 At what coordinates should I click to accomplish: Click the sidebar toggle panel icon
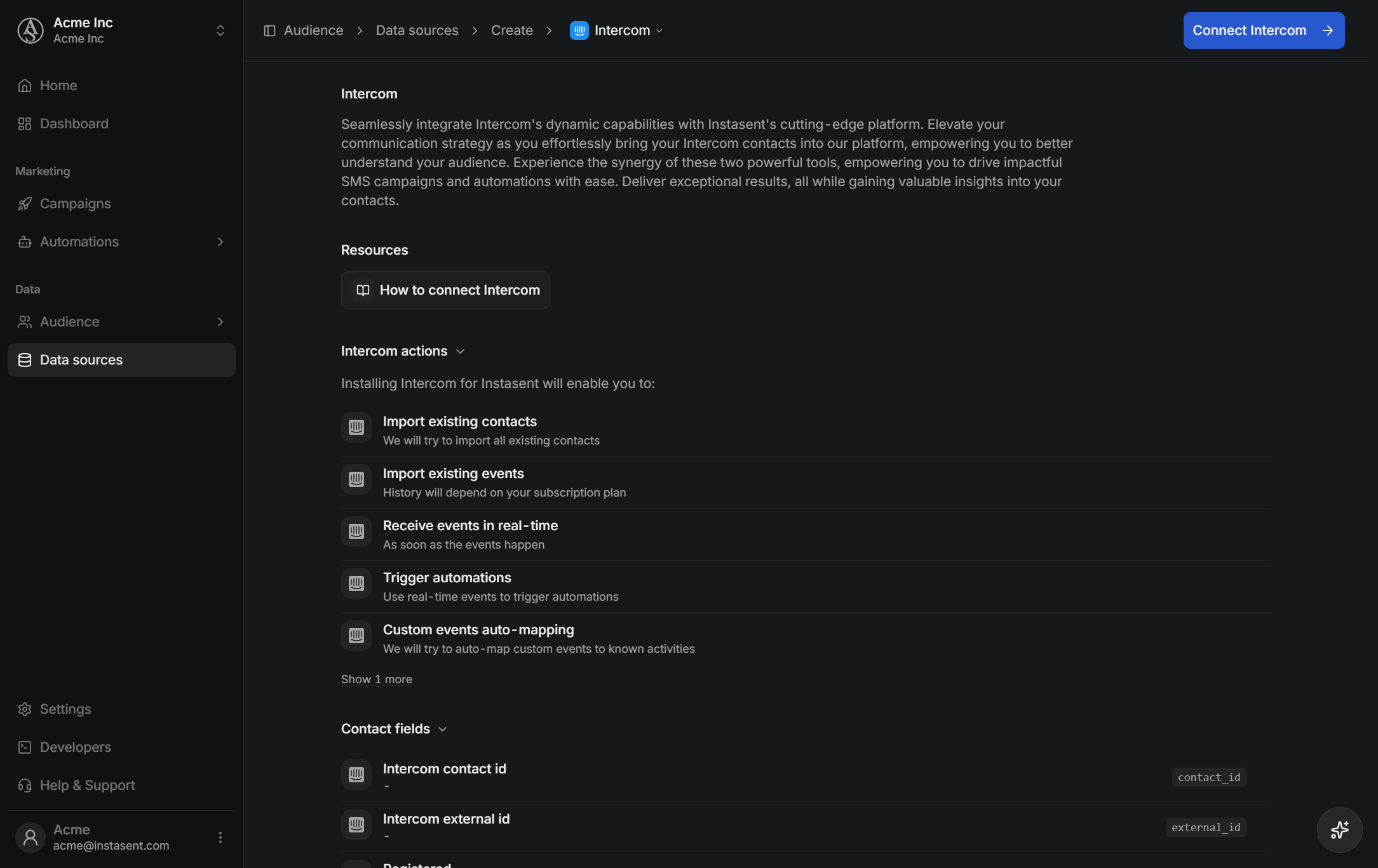[269, 30]
